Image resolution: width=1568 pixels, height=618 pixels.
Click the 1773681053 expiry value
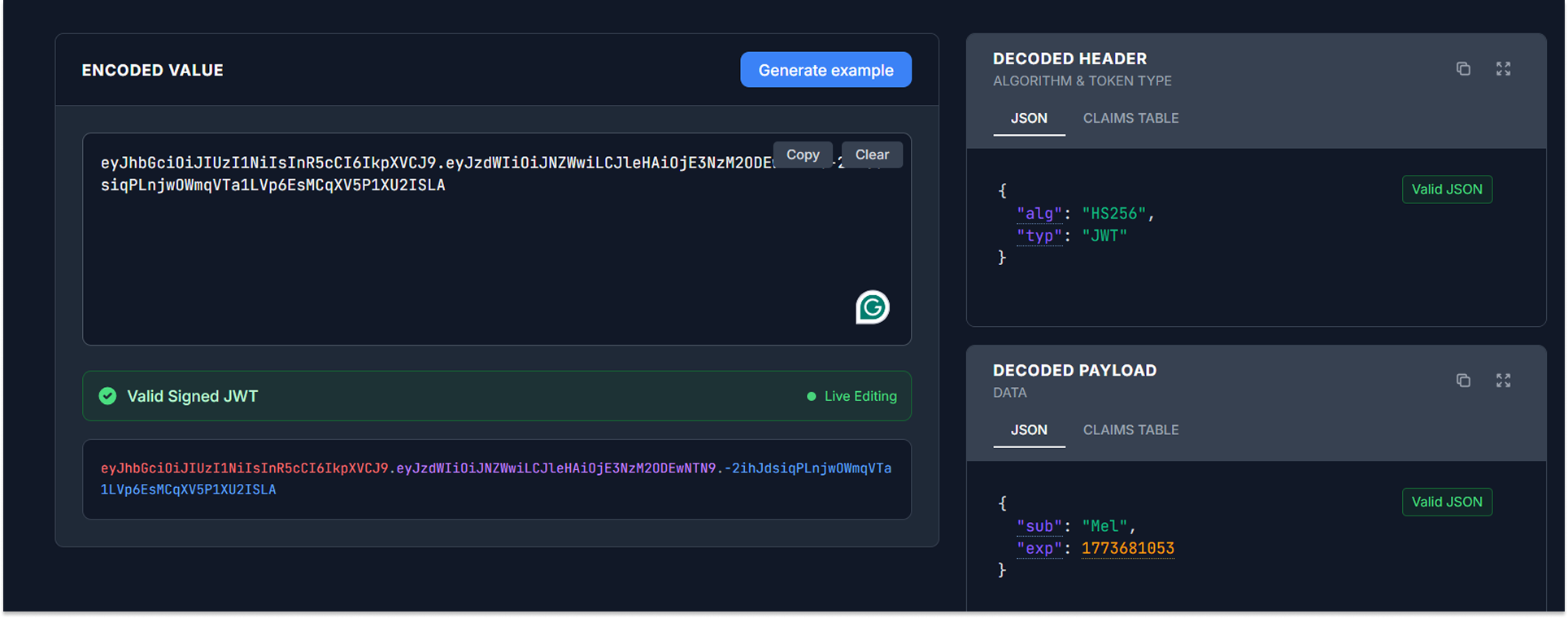[x=1128, y=549]
